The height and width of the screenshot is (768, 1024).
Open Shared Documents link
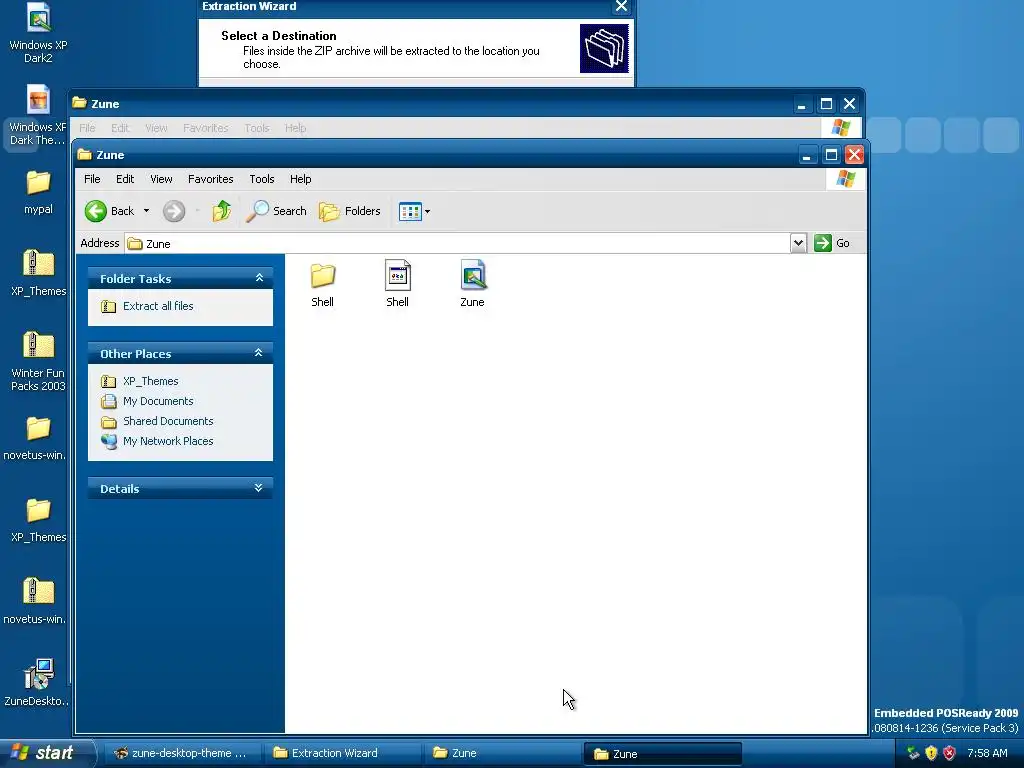click(x=168, y=421)
